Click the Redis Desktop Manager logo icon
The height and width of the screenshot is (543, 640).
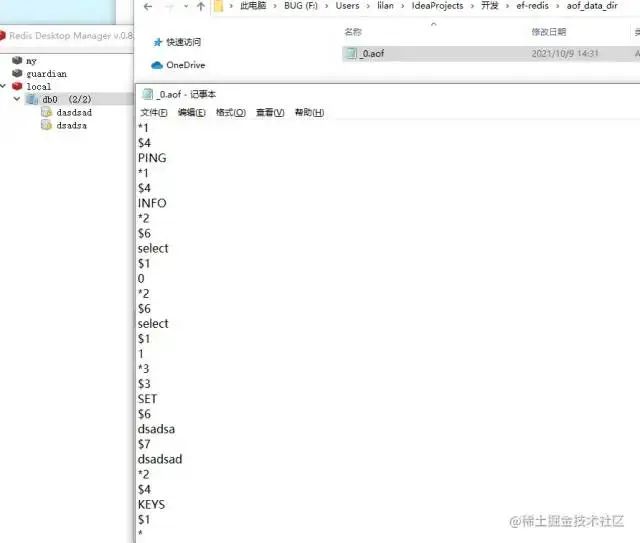2,36
